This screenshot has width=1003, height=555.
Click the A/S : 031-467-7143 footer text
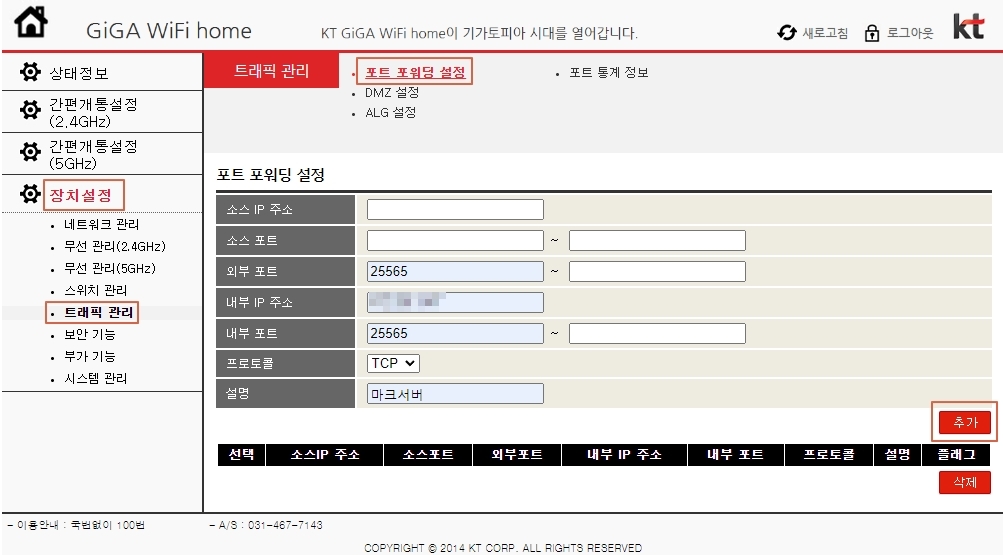pos(266,525)
